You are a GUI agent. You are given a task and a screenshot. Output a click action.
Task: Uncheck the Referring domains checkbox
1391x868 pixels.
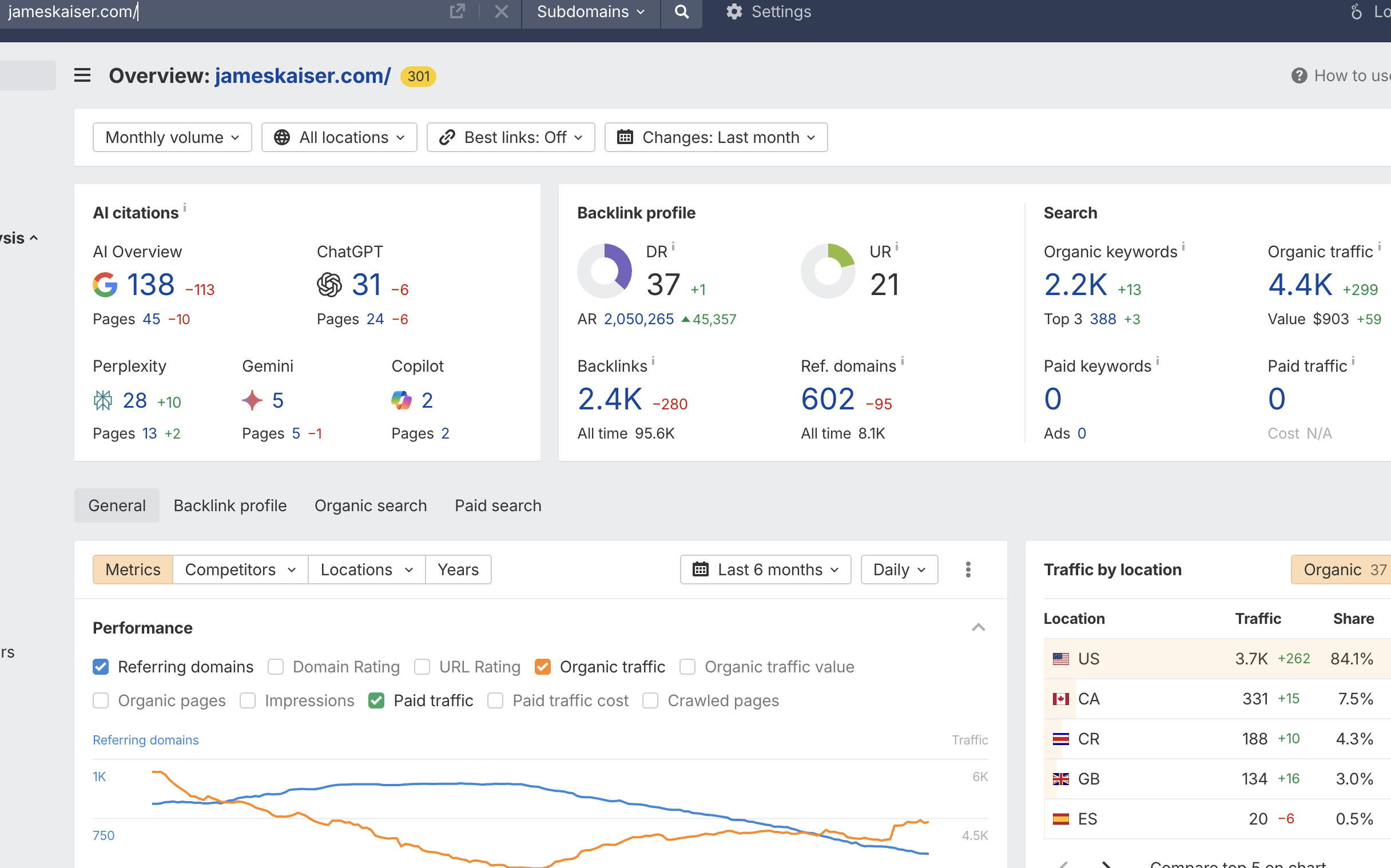coord(101,667)
